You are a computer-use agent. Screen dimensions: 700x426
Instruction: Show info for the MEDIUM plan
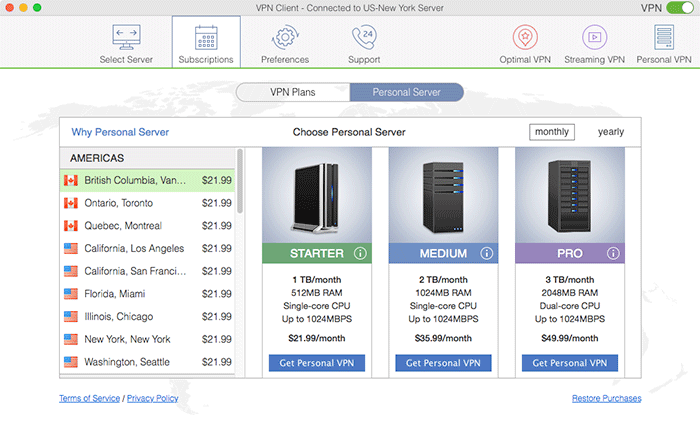[x=487, y=253]
